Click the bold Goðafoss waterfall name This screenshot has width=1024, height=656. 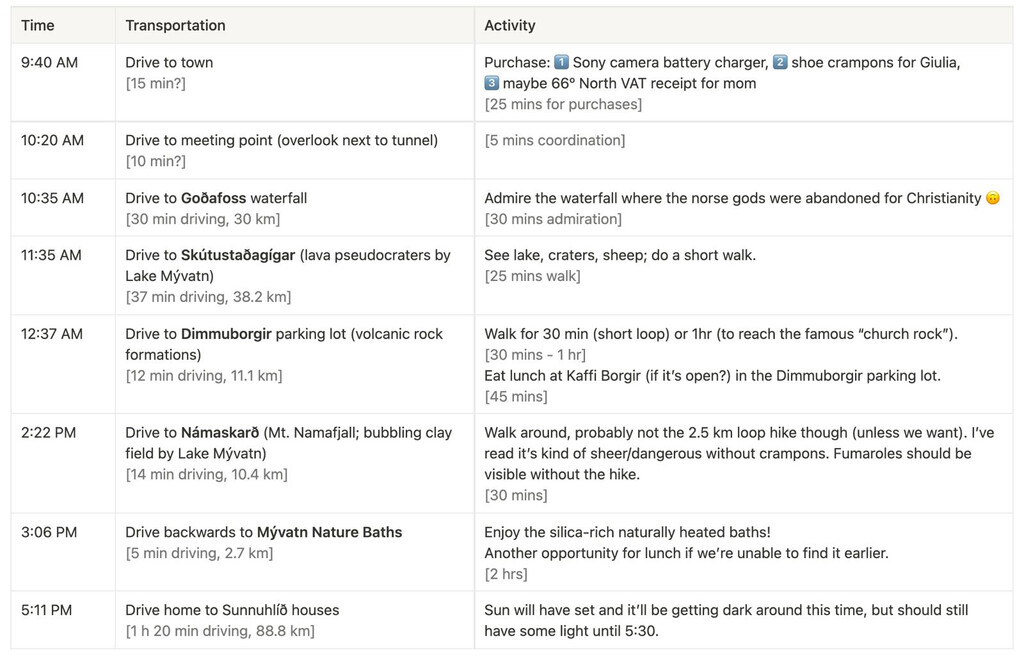[213, 199]
